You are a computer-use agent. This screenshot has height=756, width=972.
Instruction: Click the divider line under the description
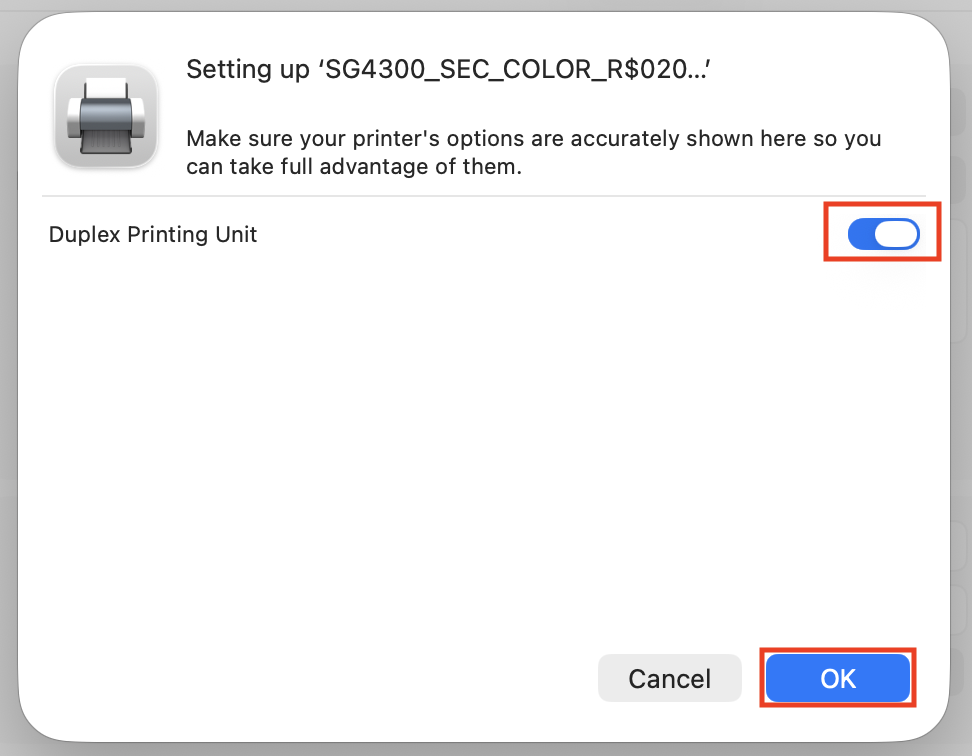tap(484, 196)
